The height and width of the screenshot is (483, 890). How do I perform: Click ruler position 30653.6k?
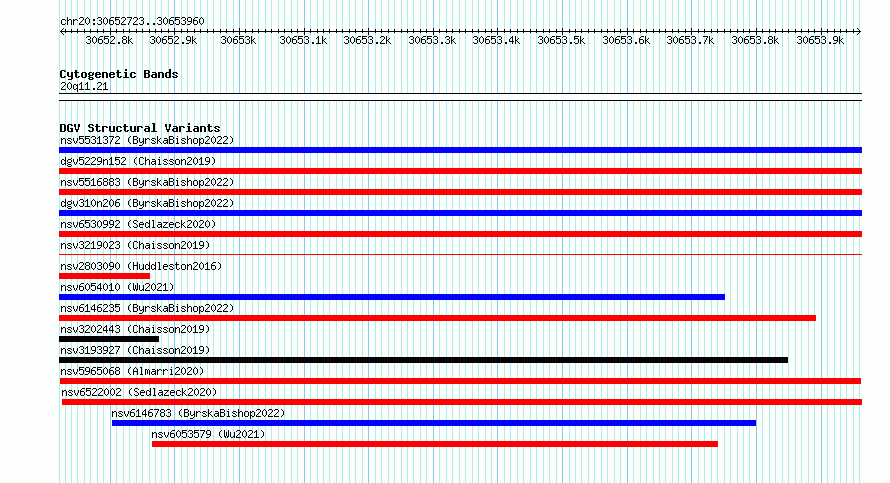[x=626, y=40]
